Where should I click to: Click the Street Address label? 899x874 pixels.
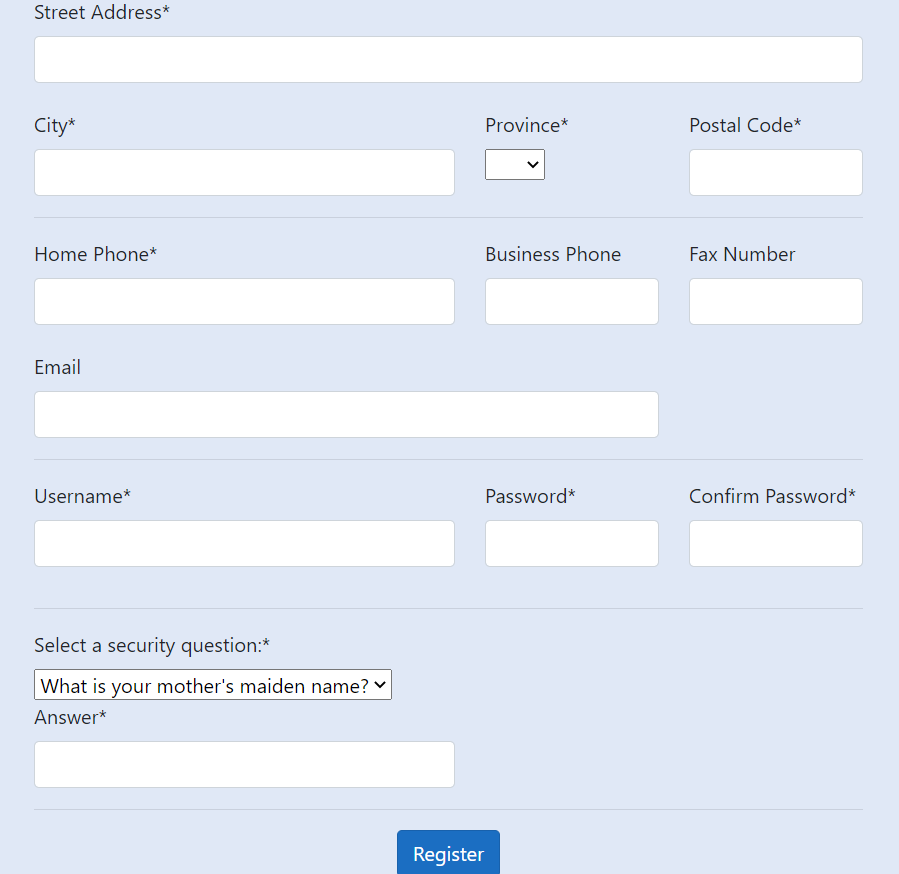101,13
